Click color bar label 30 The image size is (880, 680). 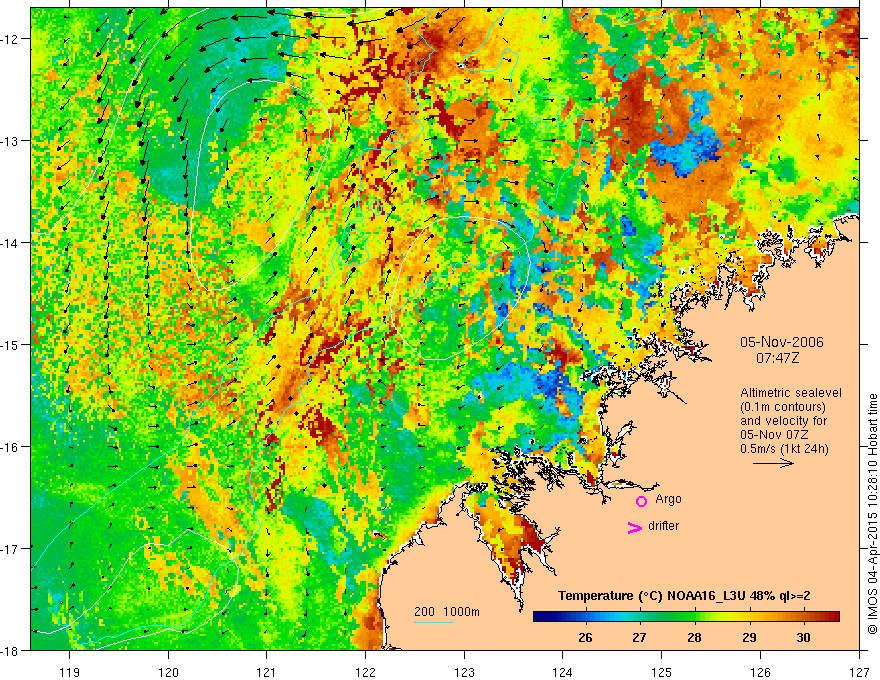[x=804, y=637]
